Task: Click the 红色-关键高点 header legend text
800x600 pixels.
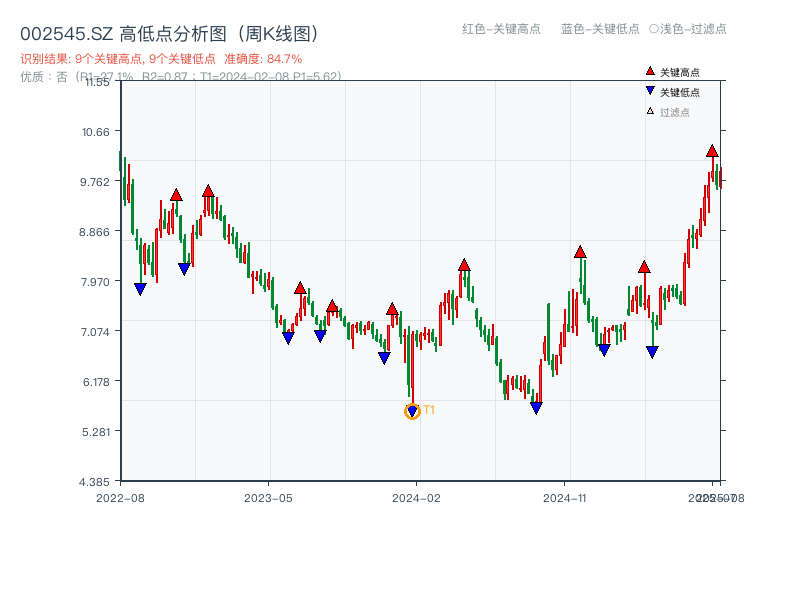Action: pyautogui.click(x=501, y=29)
